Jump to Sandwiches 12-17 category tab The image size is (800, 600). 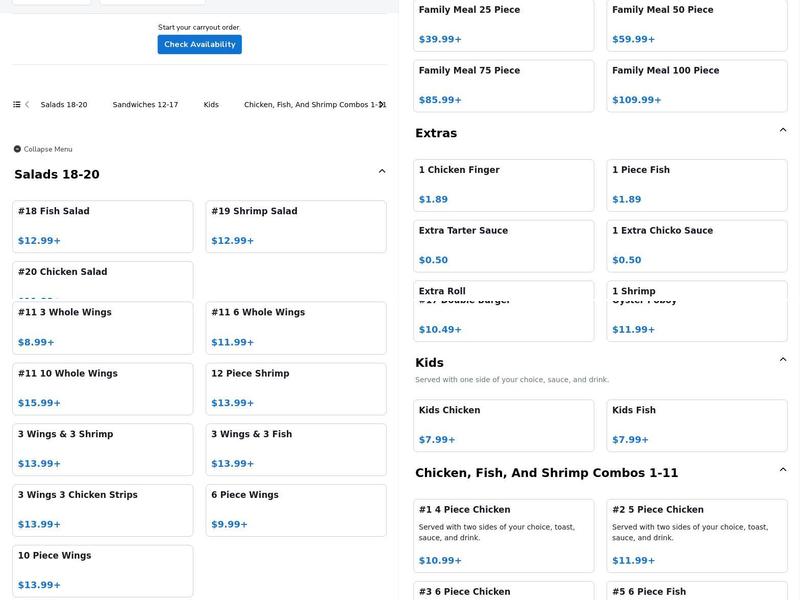tap(145, 104)
